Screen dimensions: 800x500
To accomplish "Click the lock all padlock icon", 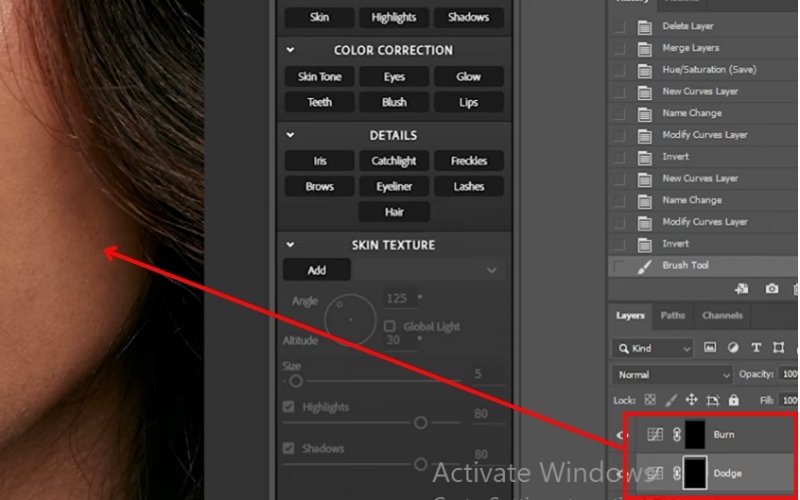I will coord(733,400).
